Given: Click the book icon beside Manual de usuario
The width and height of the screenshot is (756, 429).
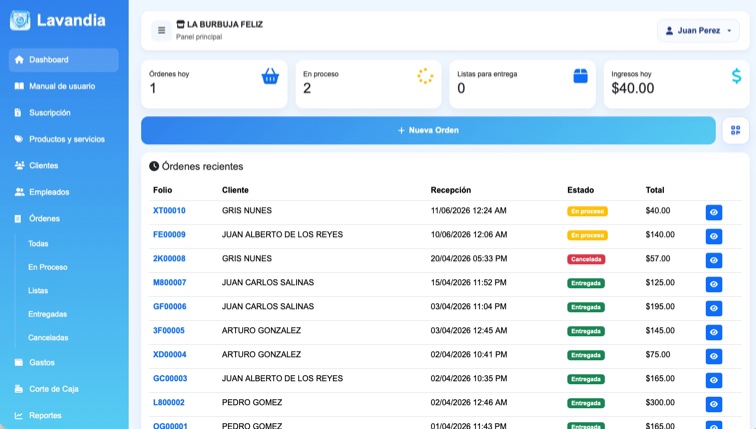Looking at the screenshot, I should [19, 86].
